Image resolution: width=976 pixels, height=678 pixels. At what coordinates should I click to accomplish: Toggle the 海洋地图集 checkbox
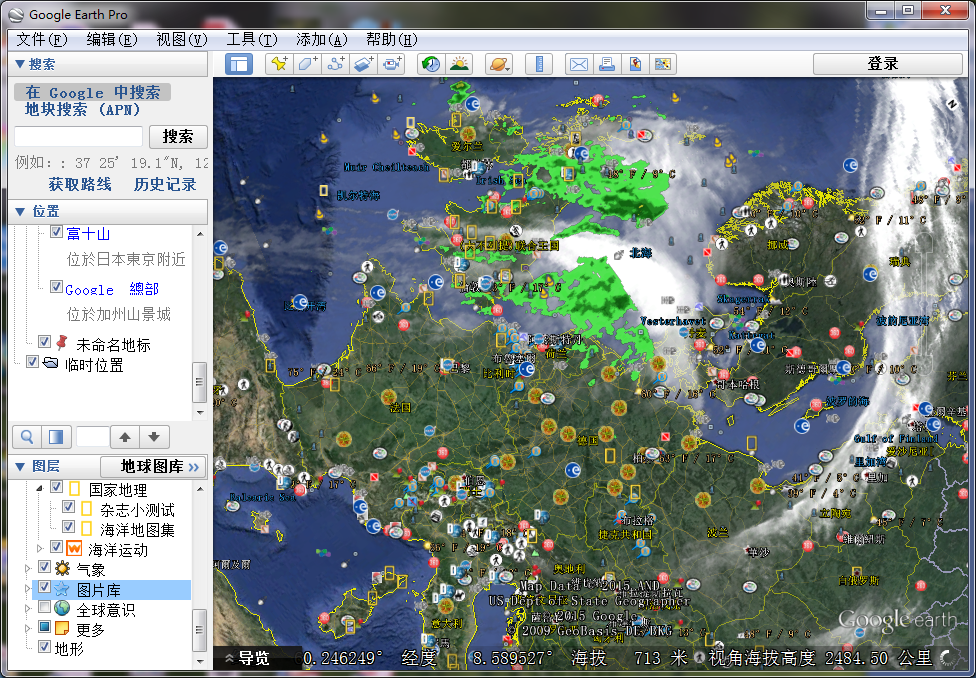point(68,527)
